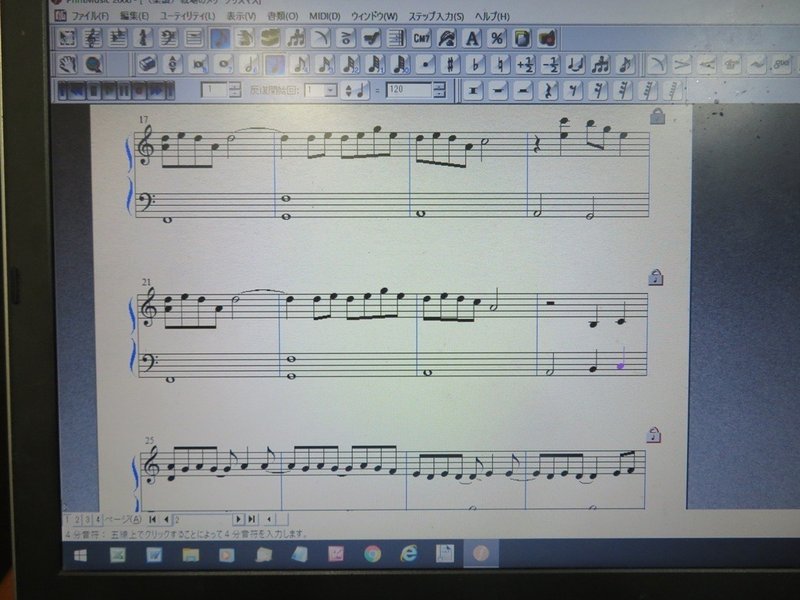Open the ウィンドウ(W) menu
800x600 pixels.
click(x=374, y=16)
